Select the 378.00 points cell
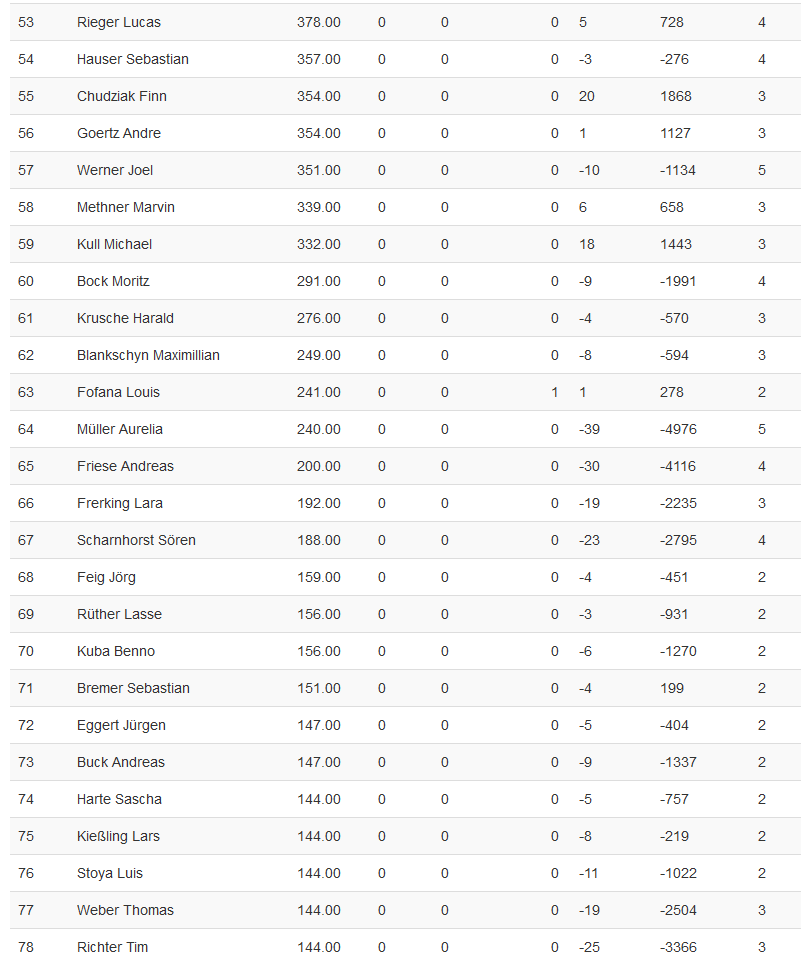Viewport: 801px width, 962px height. (x=318, y=22)
